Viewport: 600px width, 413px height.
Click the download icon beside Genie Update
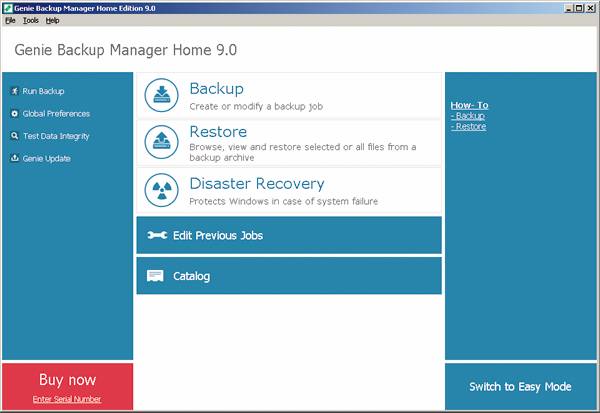click(15, 158)
